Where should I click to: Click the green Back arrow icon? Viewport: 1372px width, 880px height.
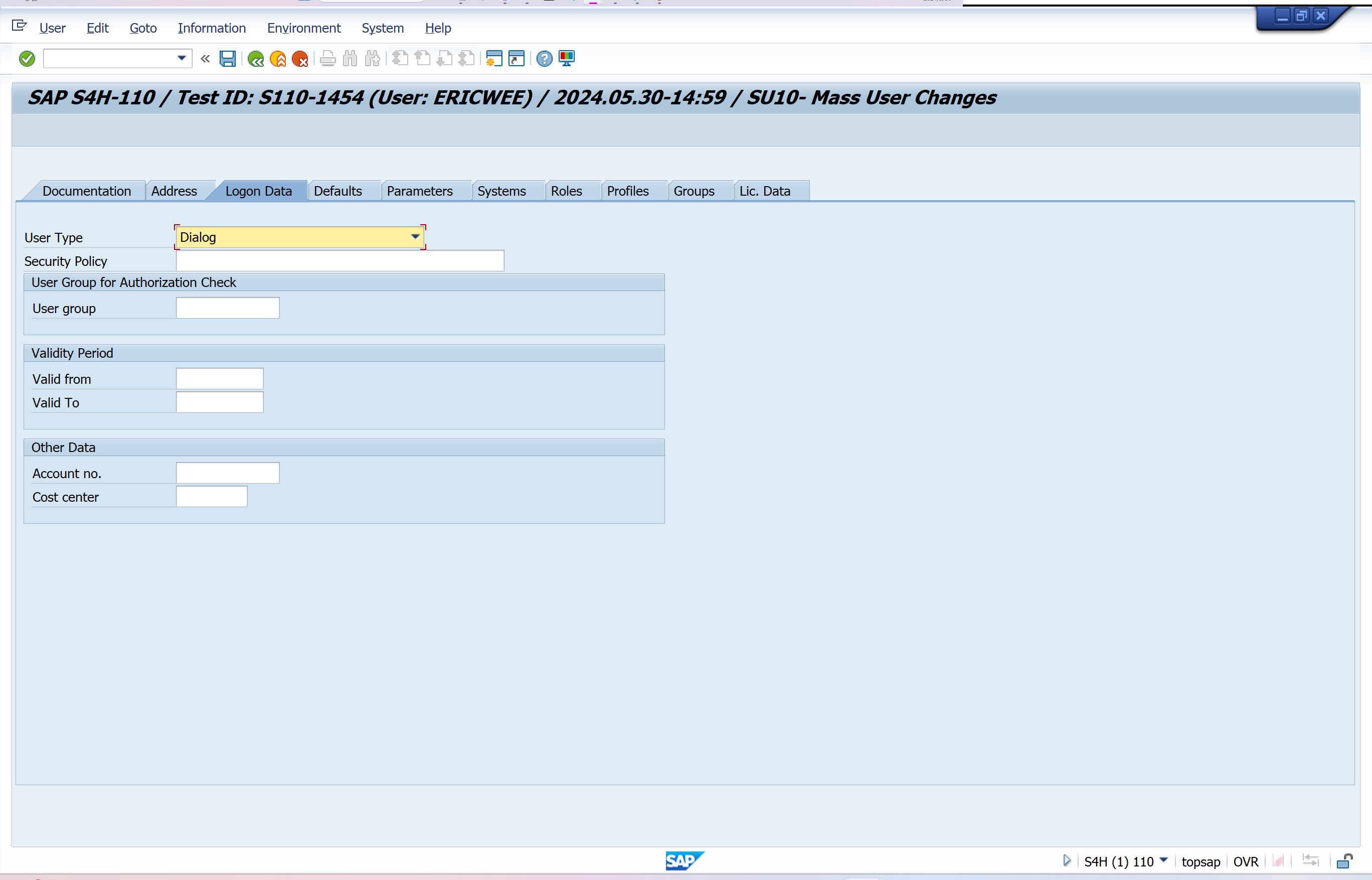click(x=255, y=58)
